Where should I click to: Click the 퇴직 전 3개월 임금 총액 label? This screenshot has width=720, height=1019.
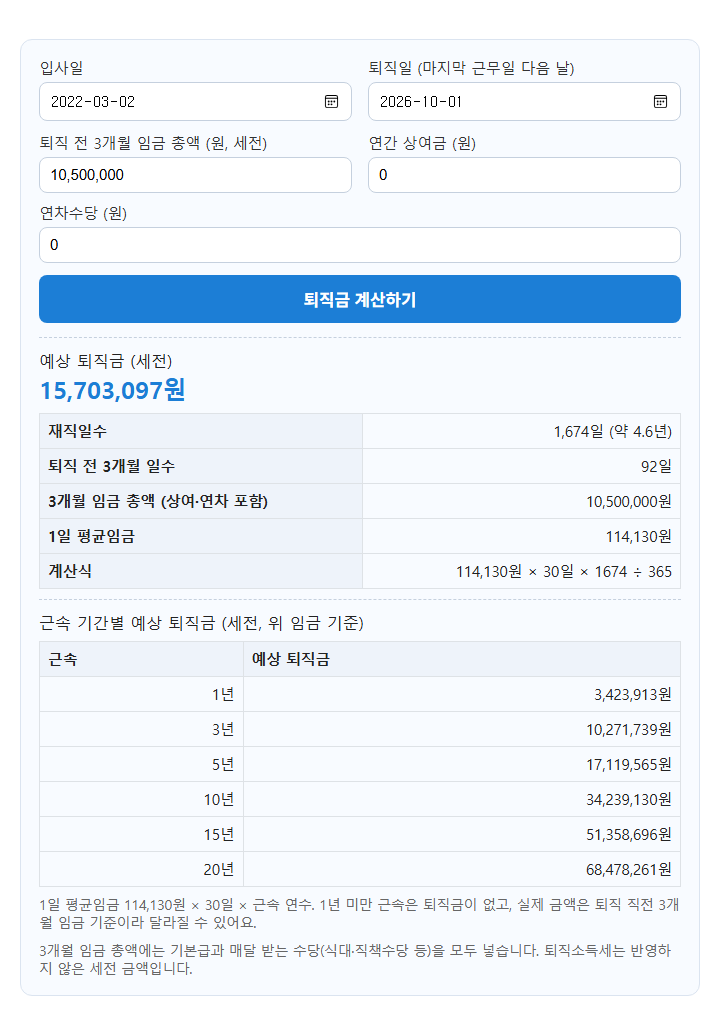(153, 143)
